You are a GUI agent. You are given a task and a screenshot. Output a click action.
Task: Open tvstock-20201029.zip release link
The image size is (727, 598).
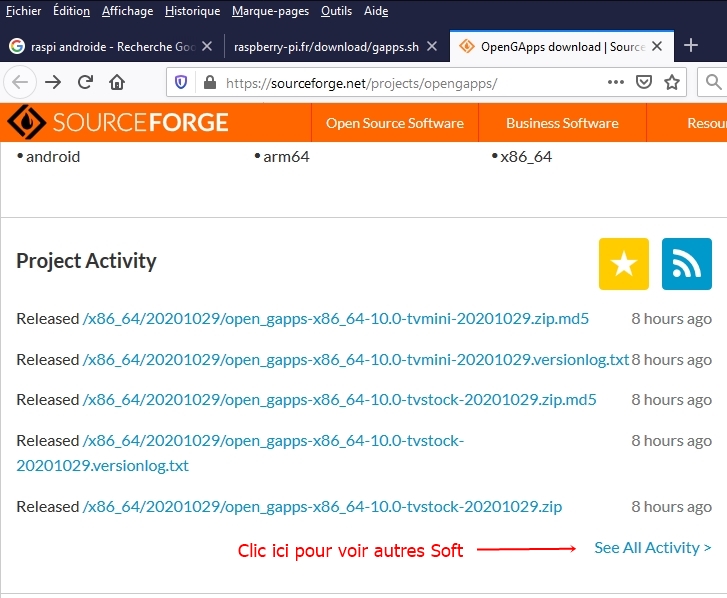pyautogui.click(x=322, y=507)
